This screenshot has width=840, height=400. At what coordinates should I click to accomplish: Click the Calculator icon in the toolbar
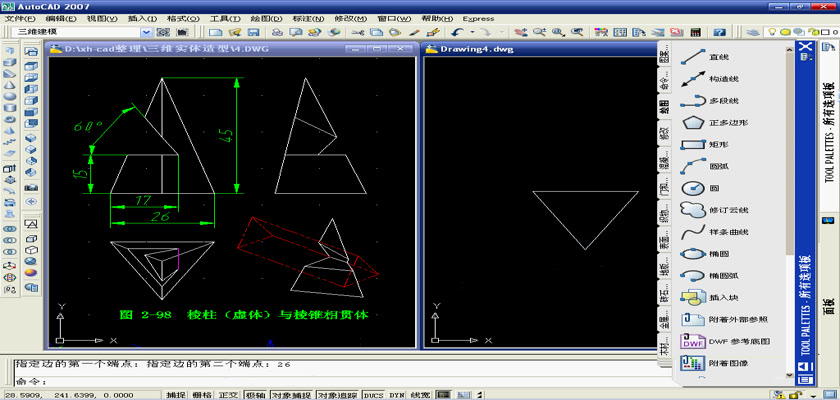(696, 32)
